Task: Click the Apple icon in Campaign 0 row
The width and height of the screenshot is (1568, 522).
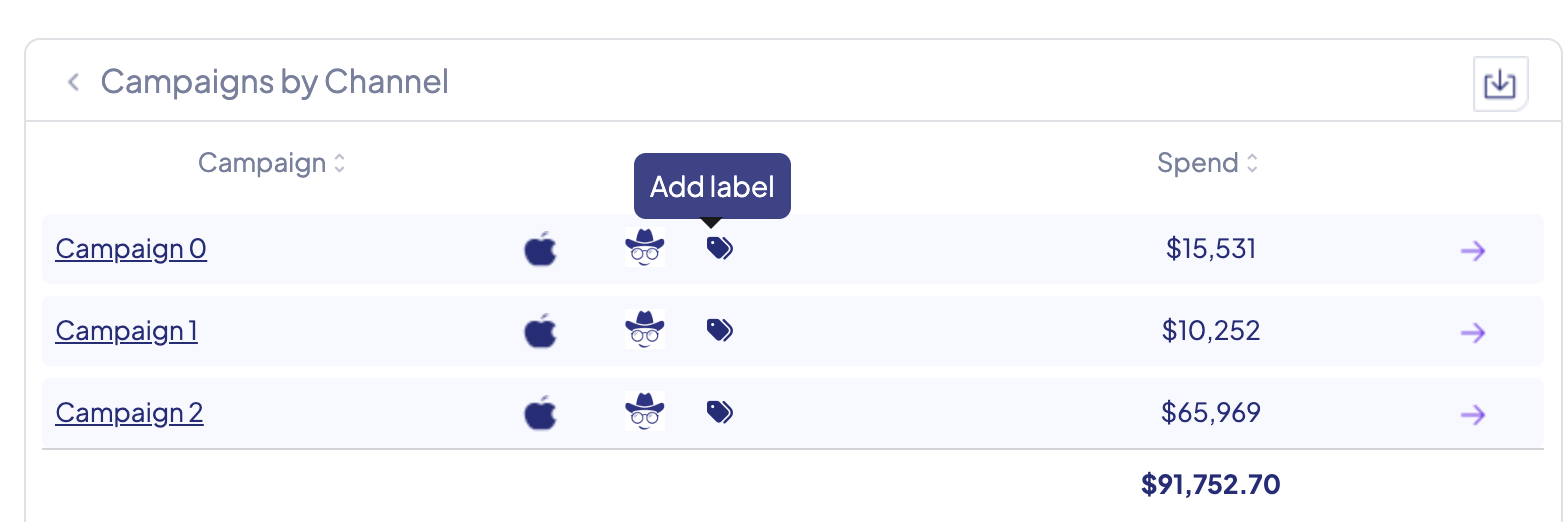Action: pos(540,249)
